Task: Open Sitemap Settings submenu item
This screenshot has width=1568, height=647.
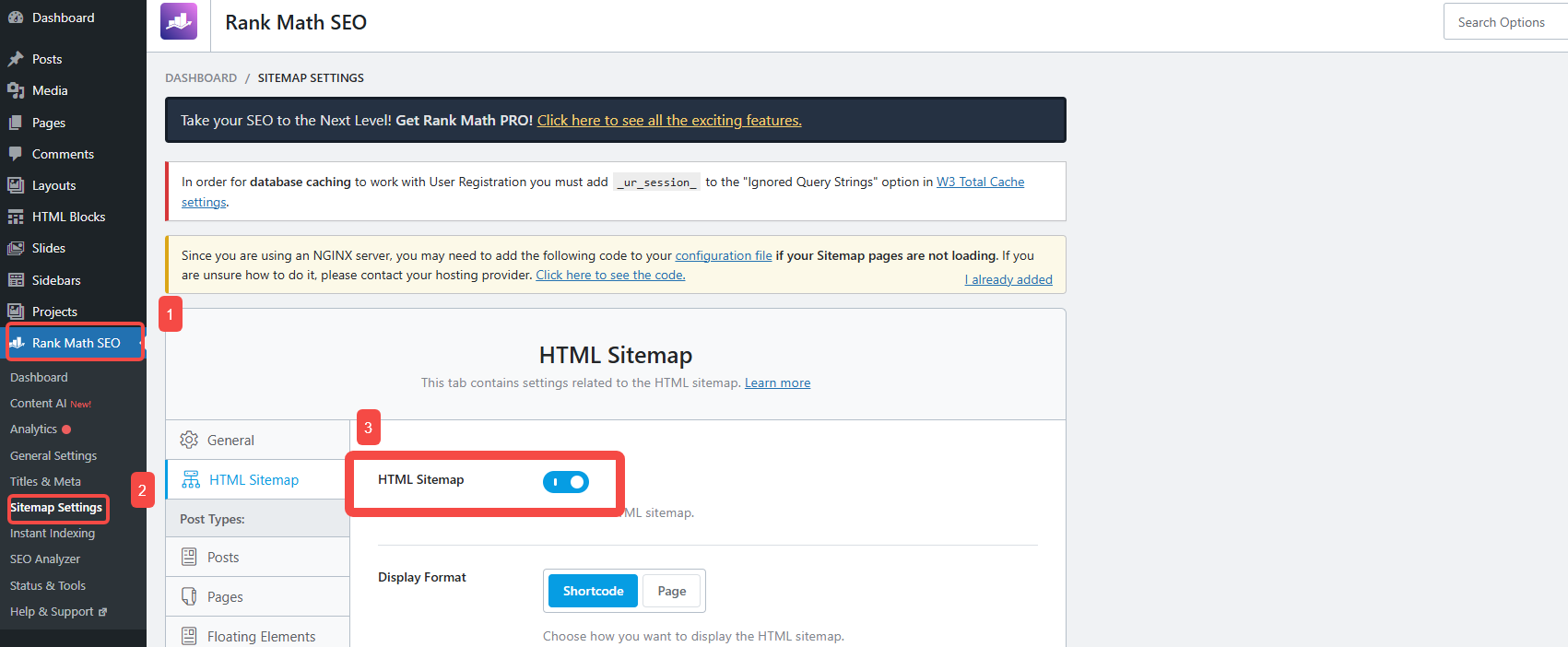Action: click(56, 508)
